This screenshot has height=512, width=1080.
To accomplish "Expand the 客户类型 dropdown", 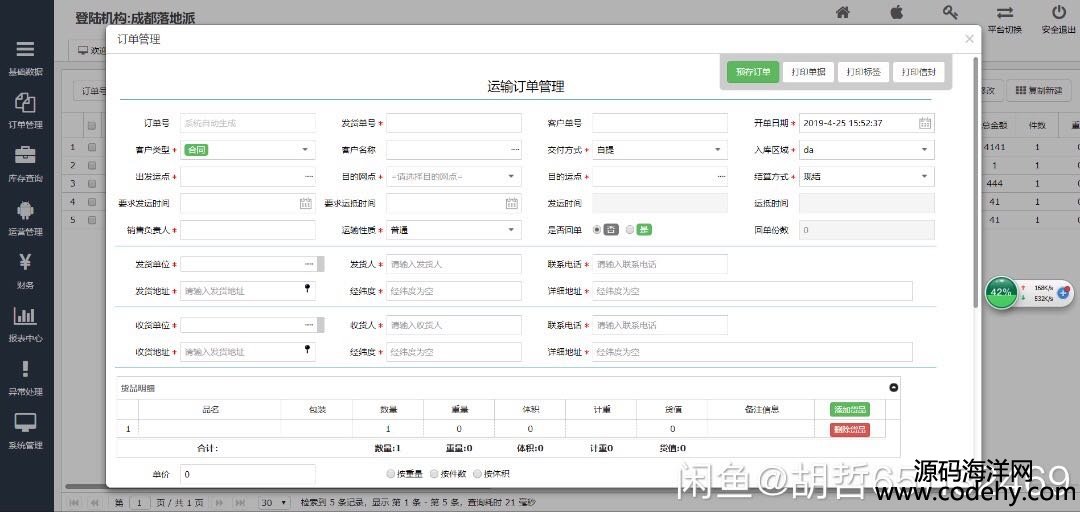I will pyautogui.click(x=305, y=150).
